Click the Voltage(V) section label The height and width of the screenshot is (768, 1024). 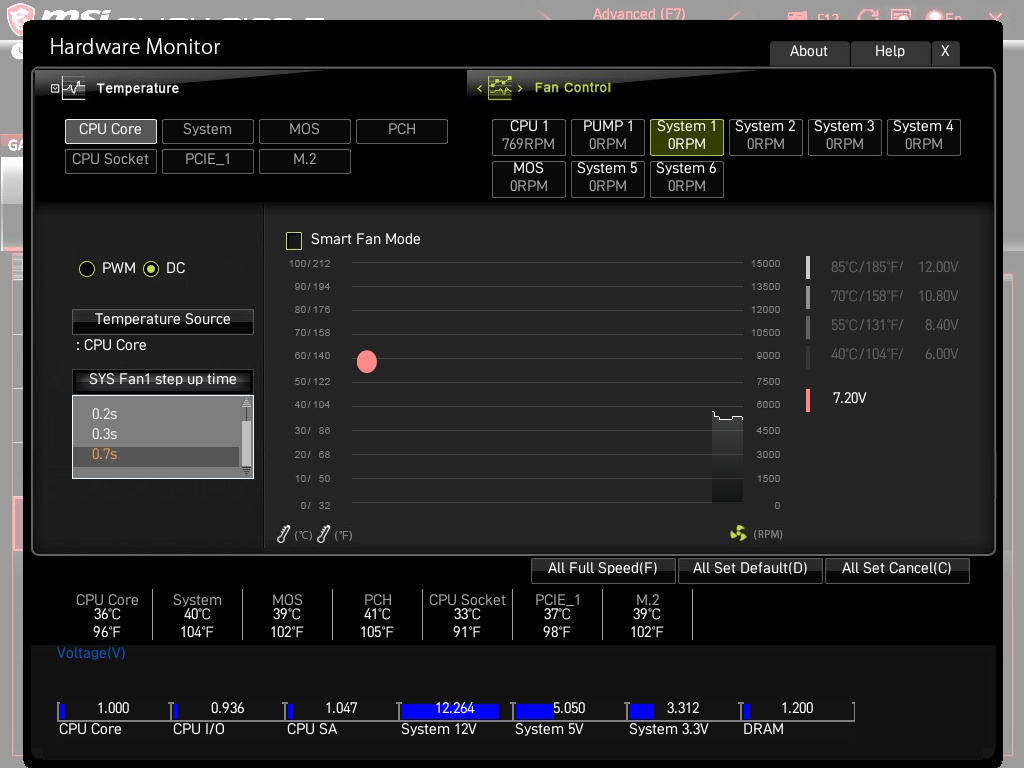pos(91,654)
